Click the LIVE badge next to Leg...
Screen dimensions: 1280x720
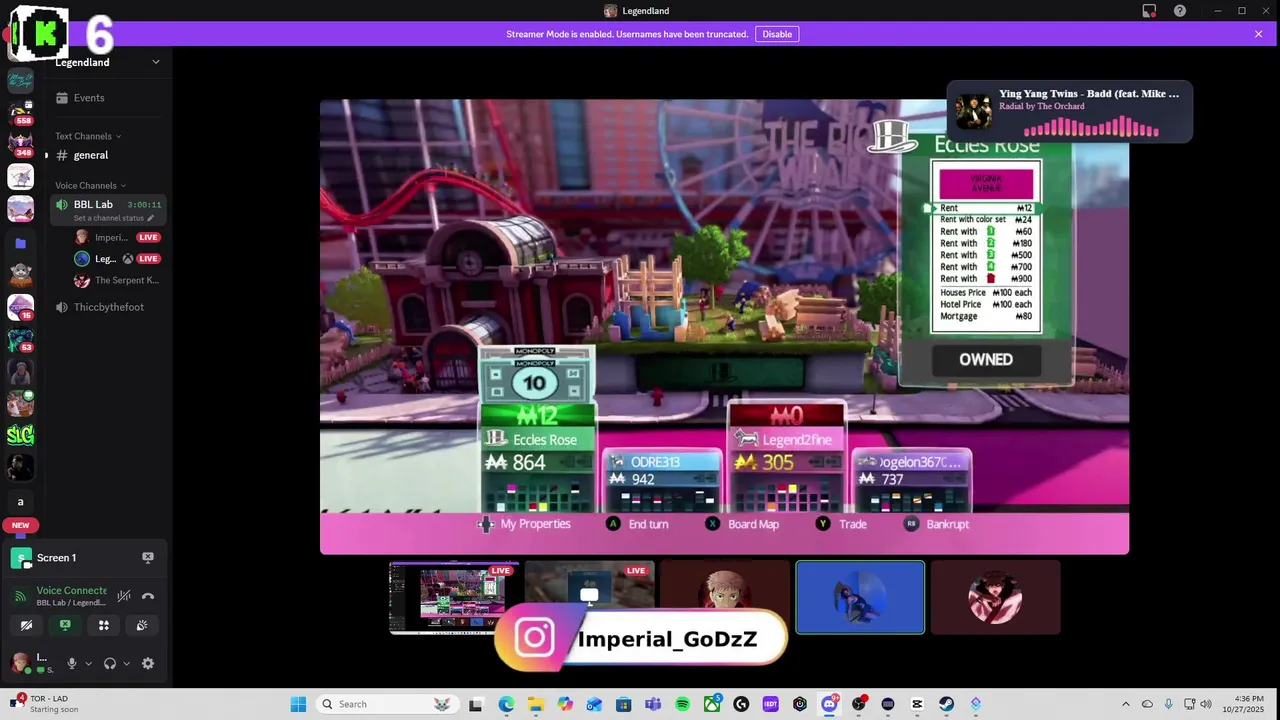(148, 259)
